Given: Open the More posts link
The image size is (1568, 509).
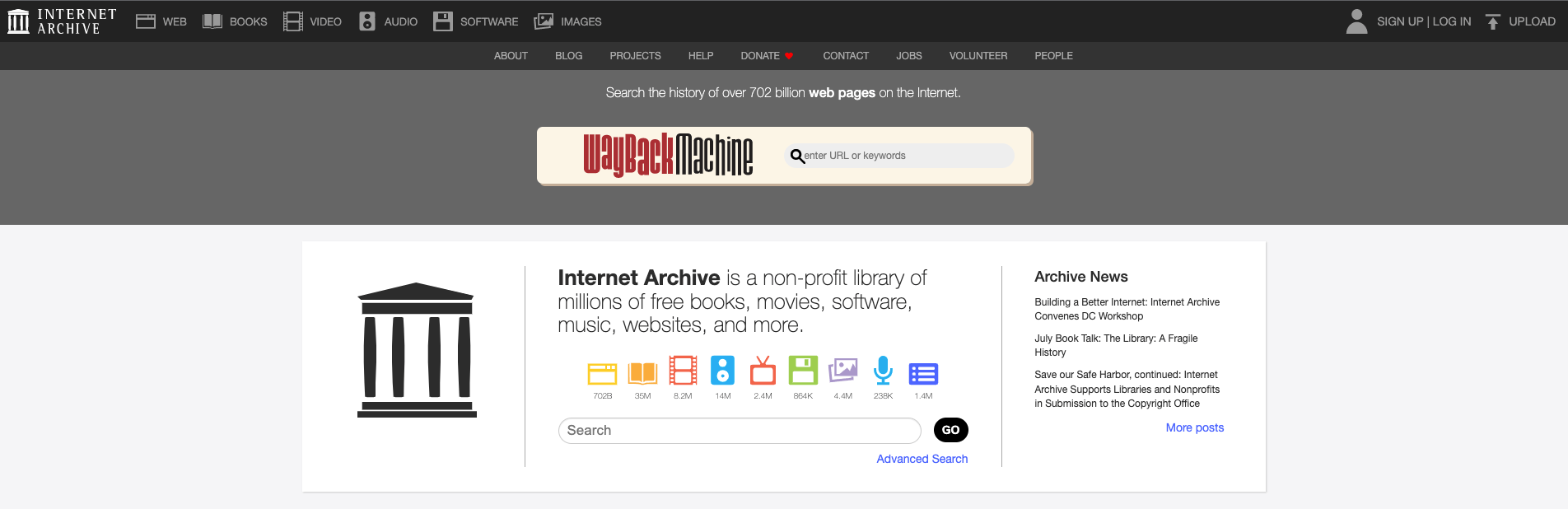Looking at the screenshot, I should (1195, 427).
